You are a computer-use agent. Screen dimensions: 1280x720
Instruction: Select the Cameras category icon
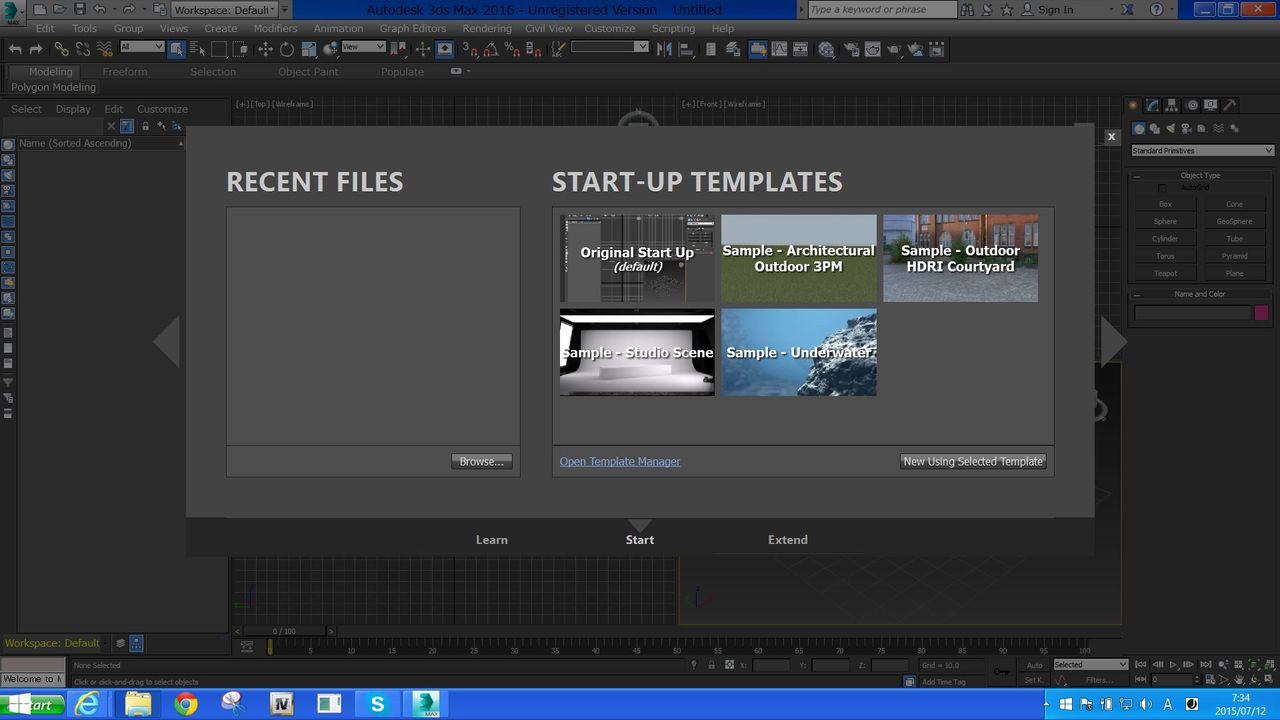(x=1187, y=129)
